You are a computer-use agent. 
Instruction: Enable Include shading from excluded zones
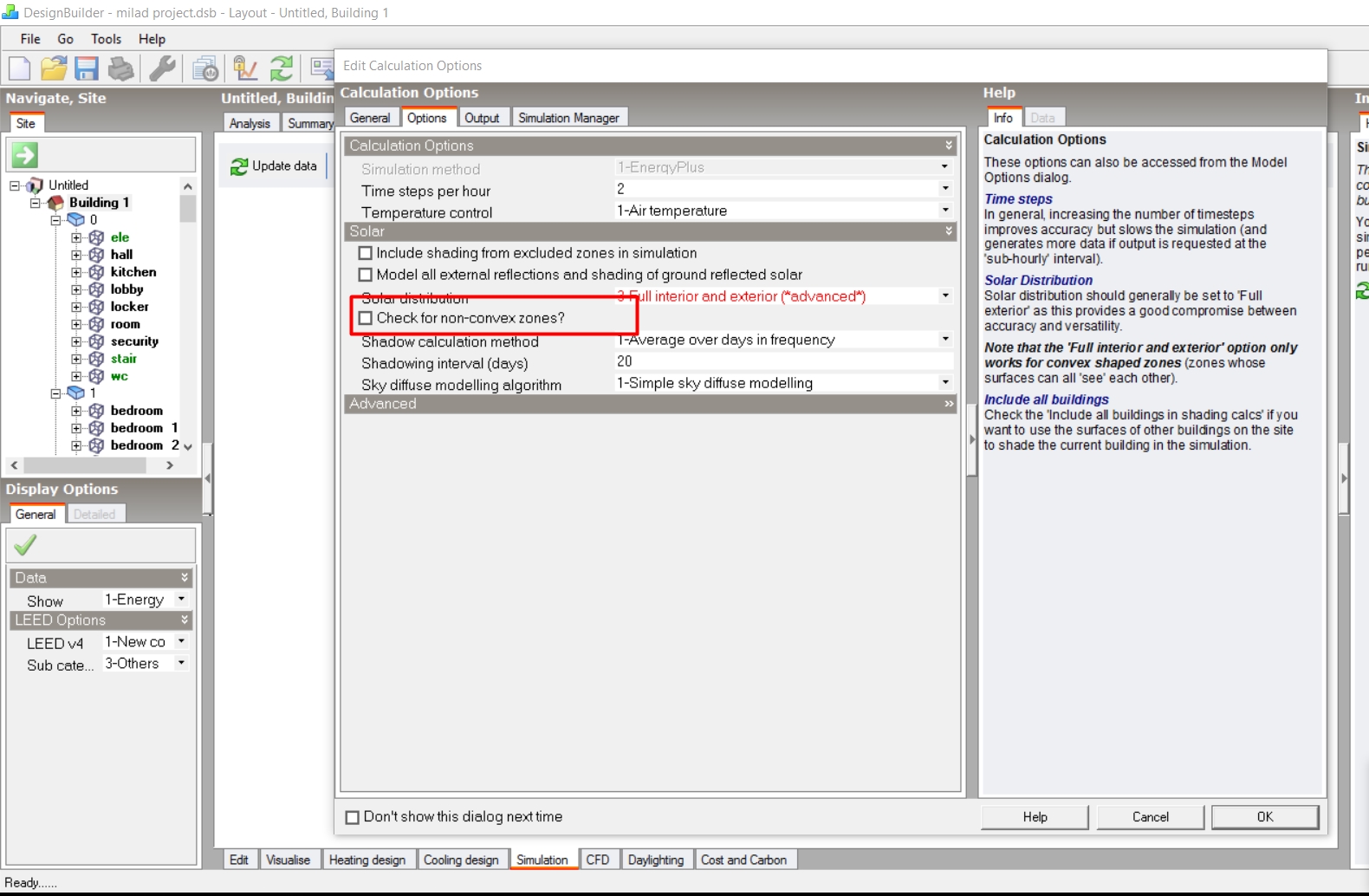[x=366, y=253]
